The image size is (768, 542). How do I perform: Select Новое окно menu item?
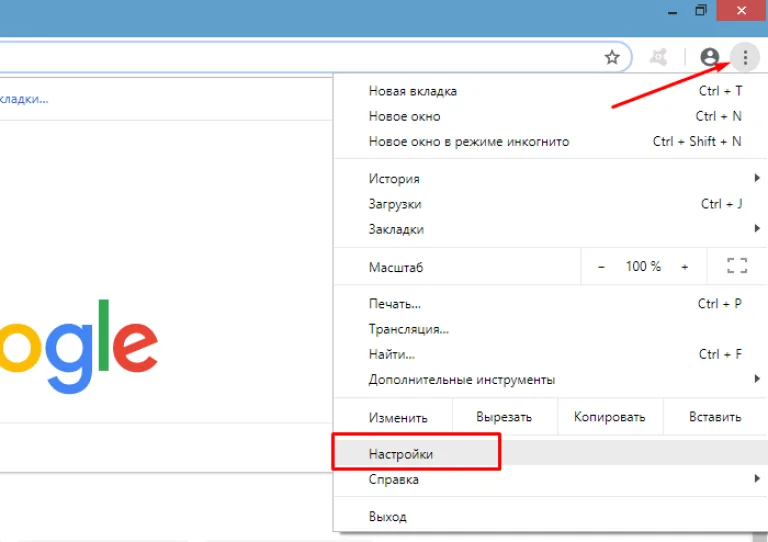550,117
